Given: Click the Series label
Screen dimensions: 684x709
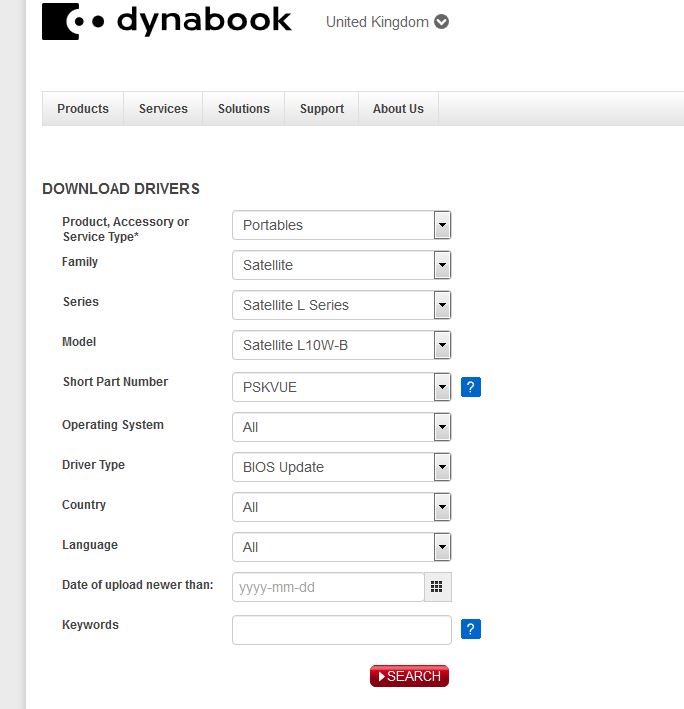Looking at the screenshot, I should click(80, 302).
